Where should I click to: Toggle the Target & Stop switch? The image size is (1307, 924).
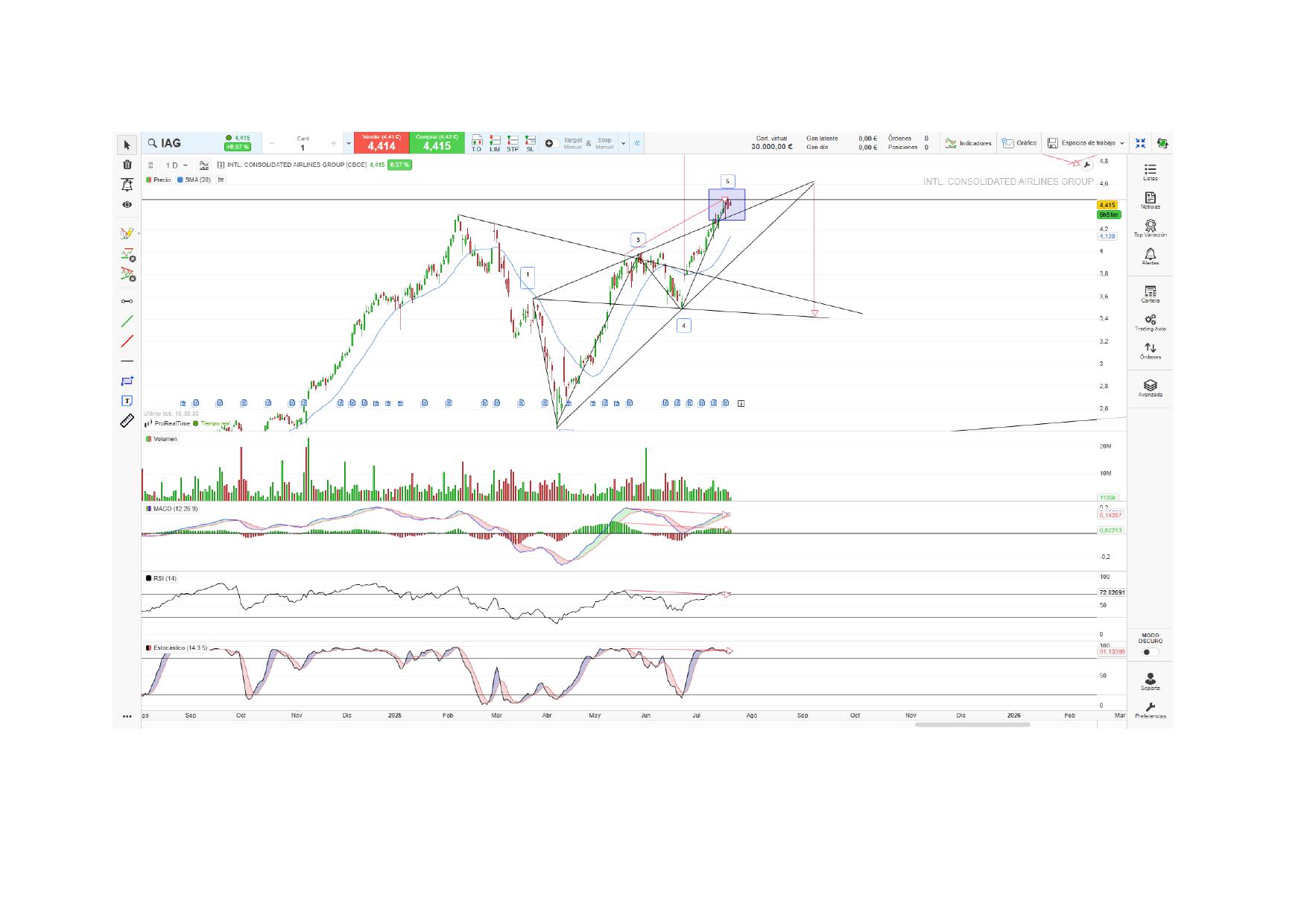coord(551,143)
